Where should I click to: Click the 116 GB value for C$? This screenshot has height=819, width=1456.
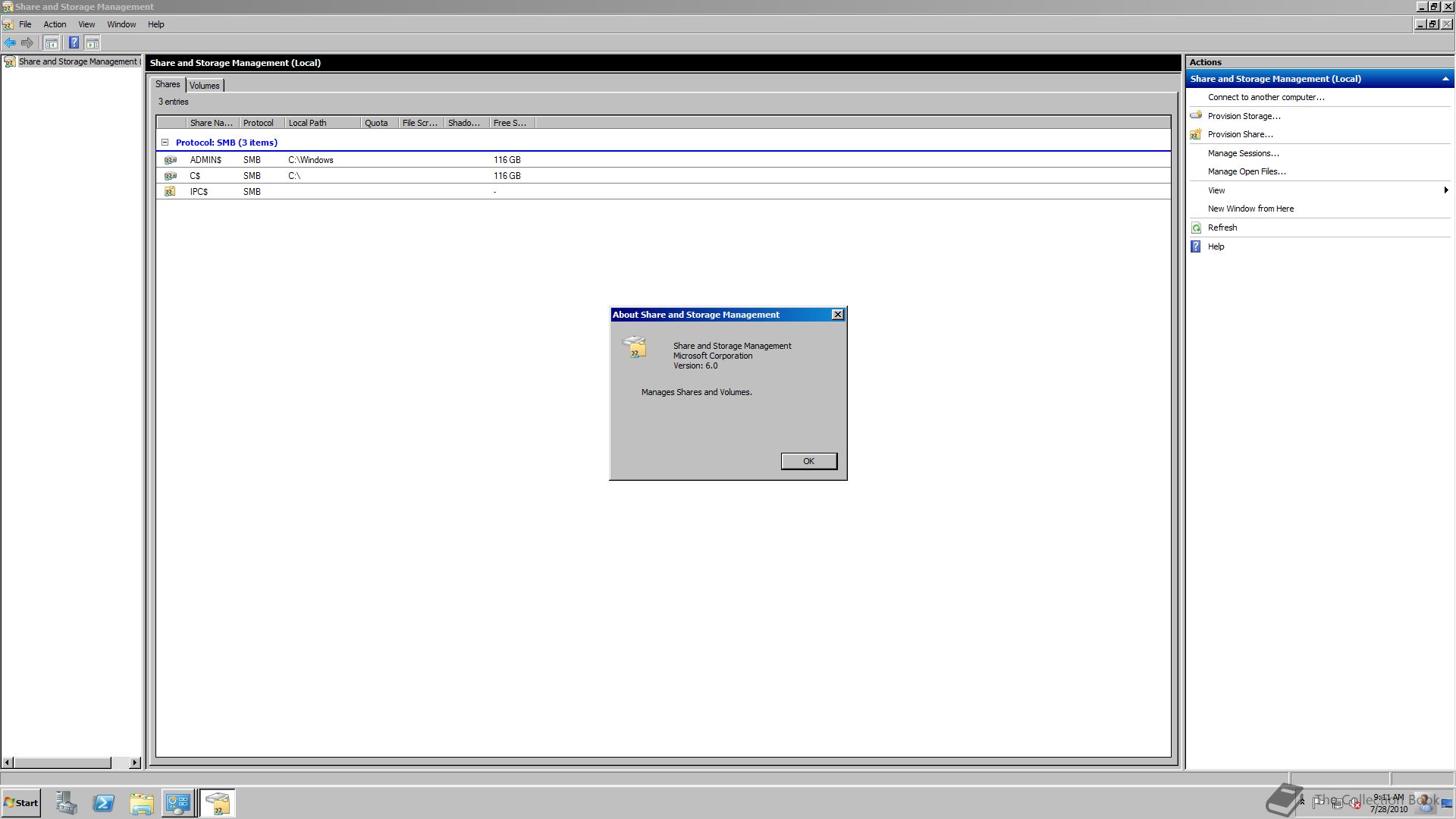click(507, 176)
